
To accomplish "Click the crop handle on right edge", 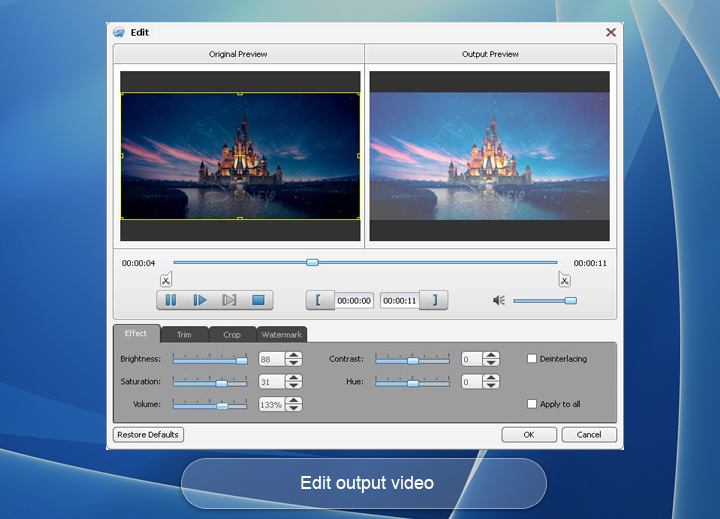I will click(x=359, y=156).
